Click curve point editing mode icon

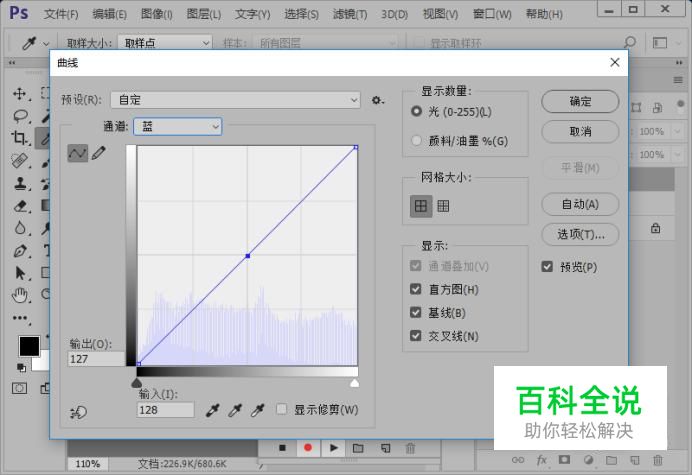pyautogui.click(x=78, y=154)
